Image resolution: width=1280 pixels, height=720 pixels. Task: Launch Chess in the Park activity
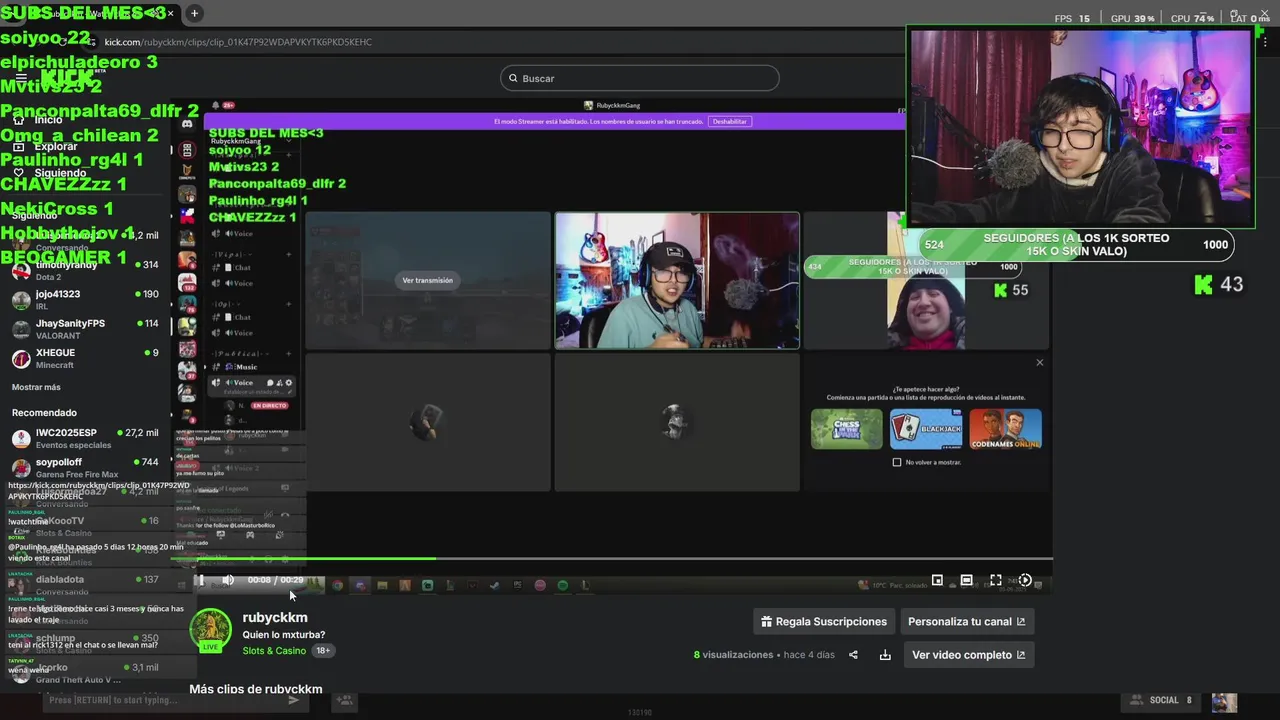847,428
